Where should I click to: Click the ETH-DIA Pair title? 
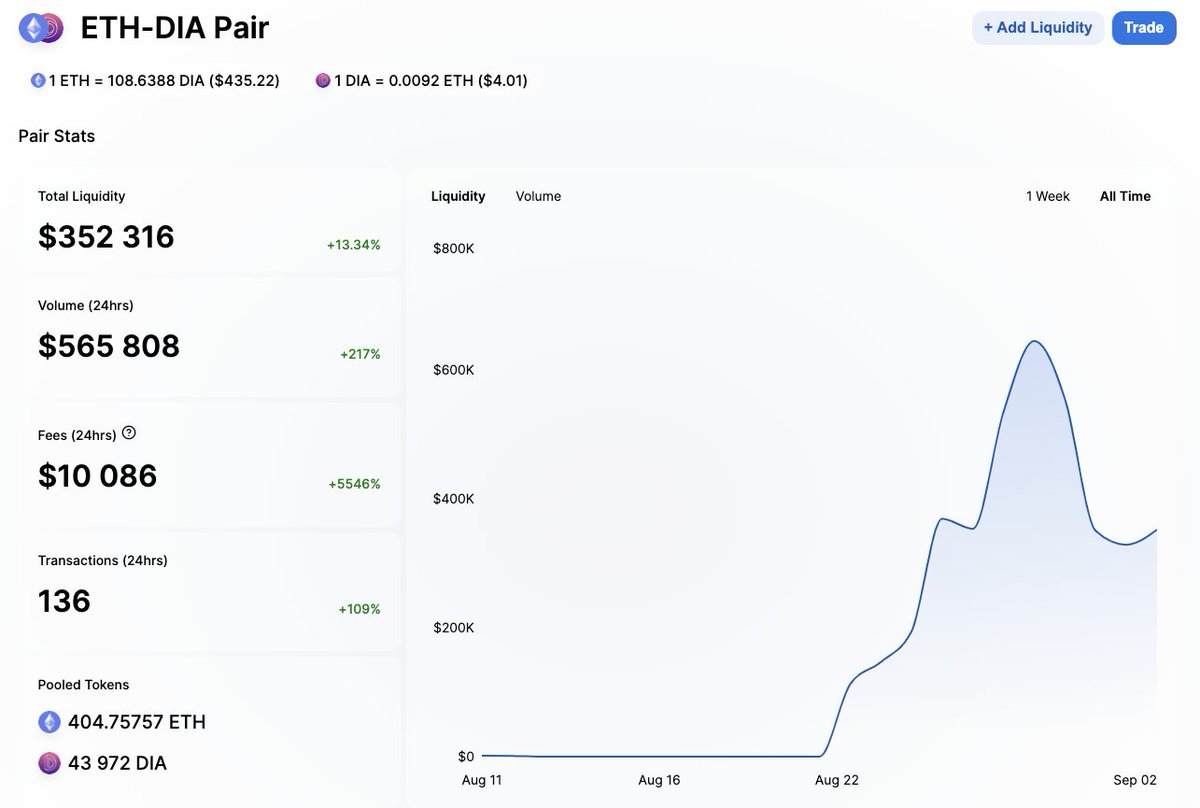[x=175, y=28]
